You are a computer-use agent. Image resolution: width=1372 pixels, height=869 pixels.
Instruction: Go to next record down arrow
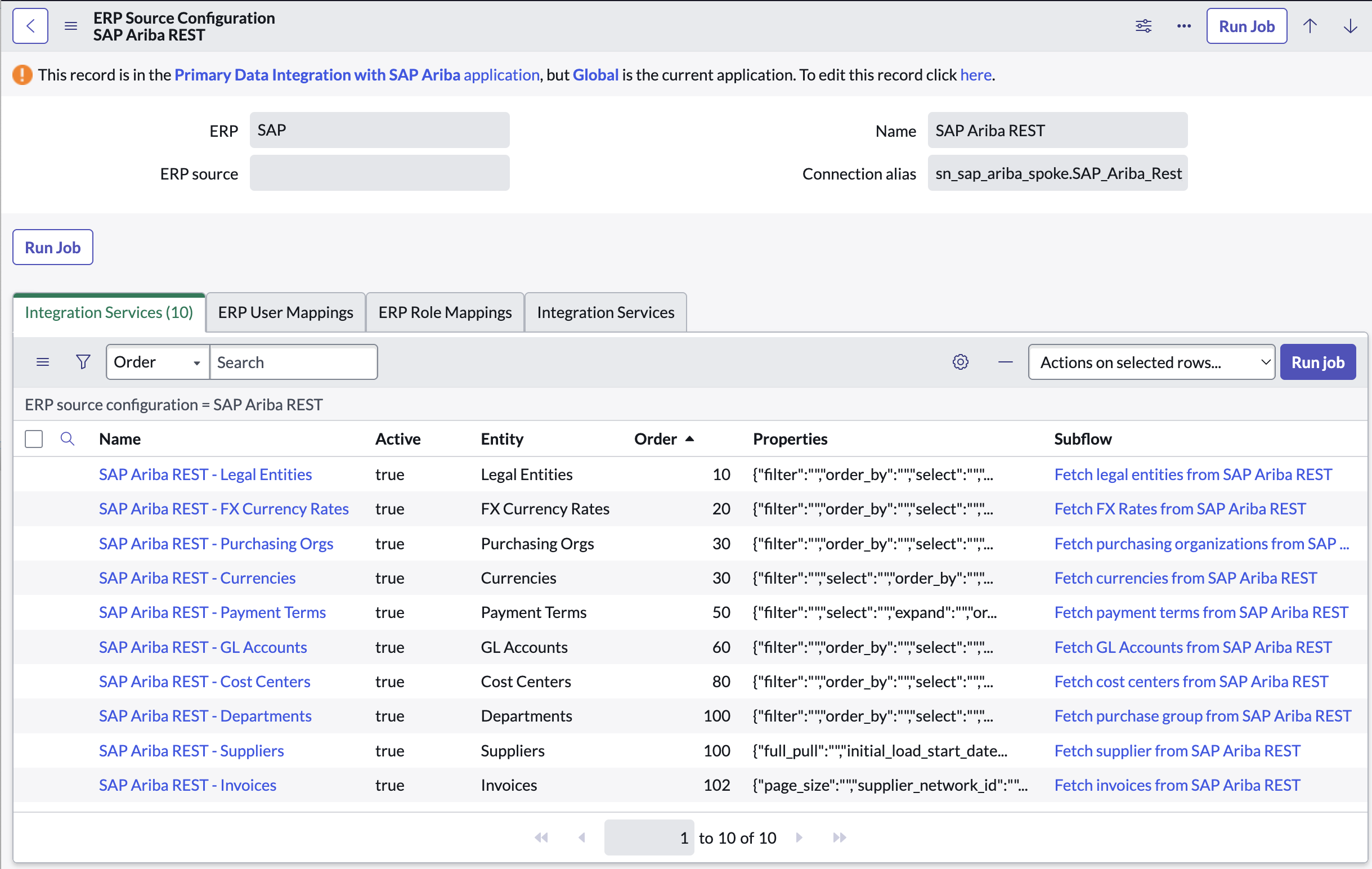[1350, 26]
